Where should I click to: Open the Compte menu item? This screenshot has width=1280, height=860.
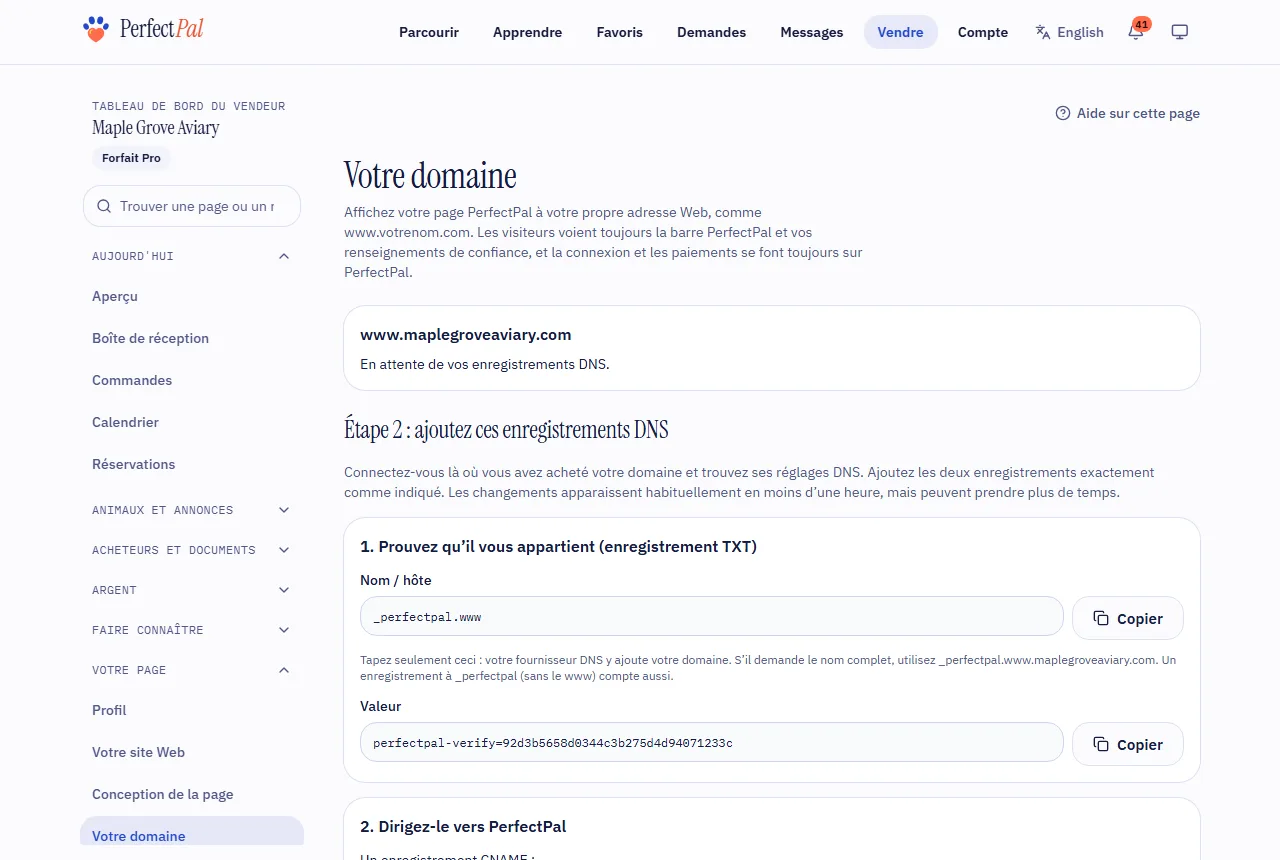click(x=983, y=32)
